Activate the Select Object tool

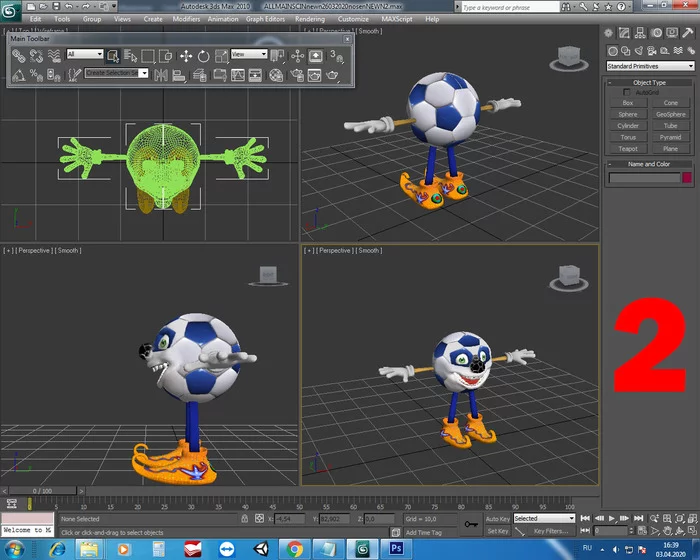point(113,56)
